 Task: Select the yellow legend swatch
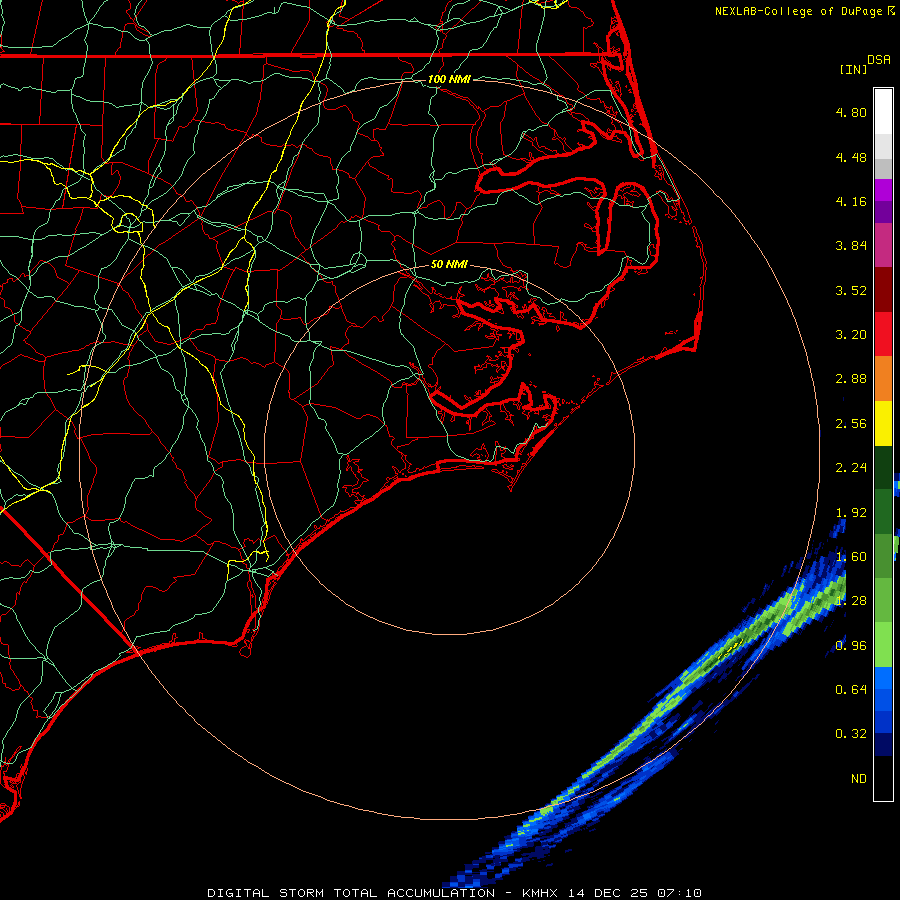coord(883,423)
